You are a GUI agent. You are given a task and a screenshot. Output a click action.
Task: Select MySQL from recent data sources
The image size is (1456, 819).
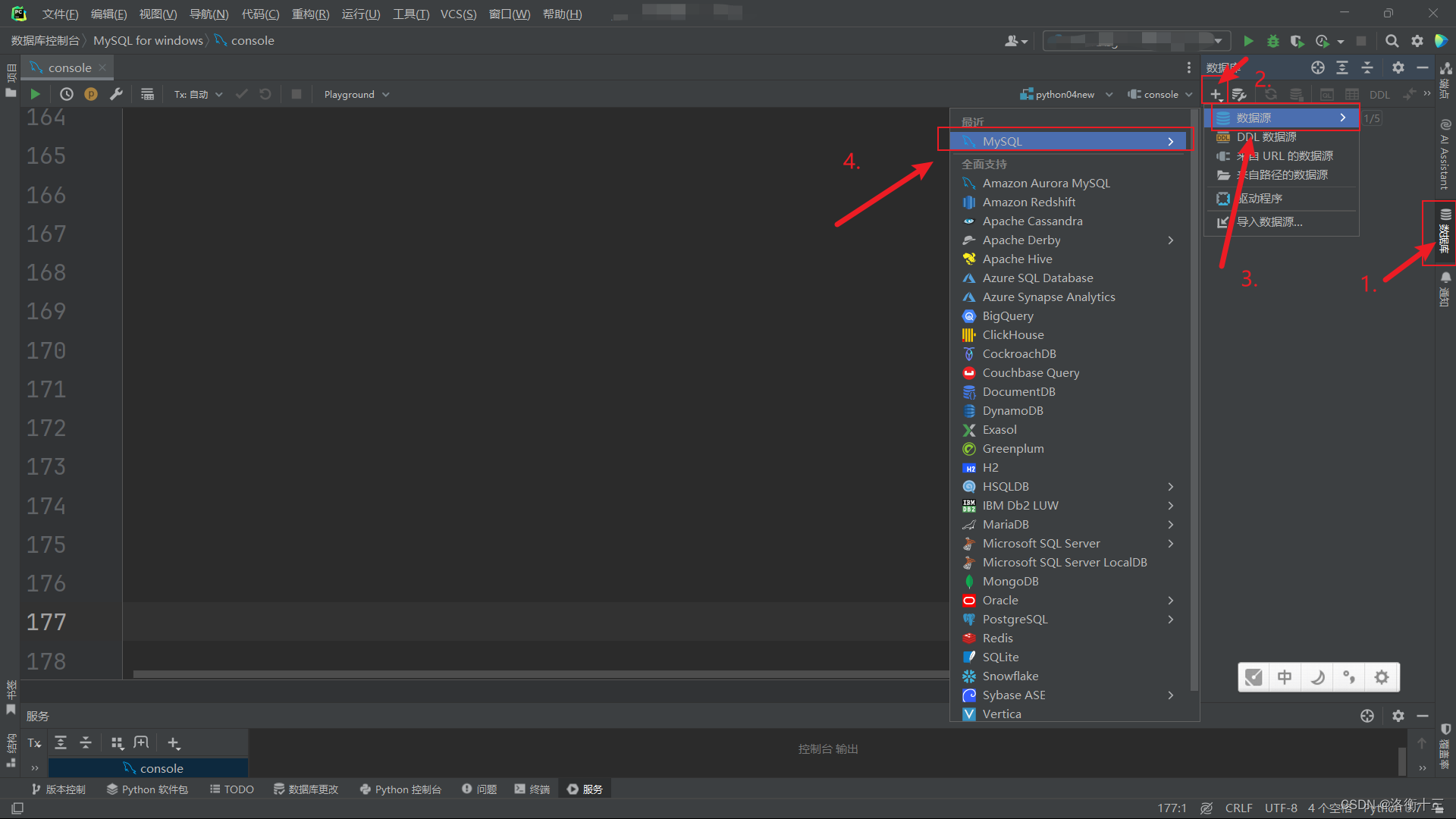coord(1002,141)
